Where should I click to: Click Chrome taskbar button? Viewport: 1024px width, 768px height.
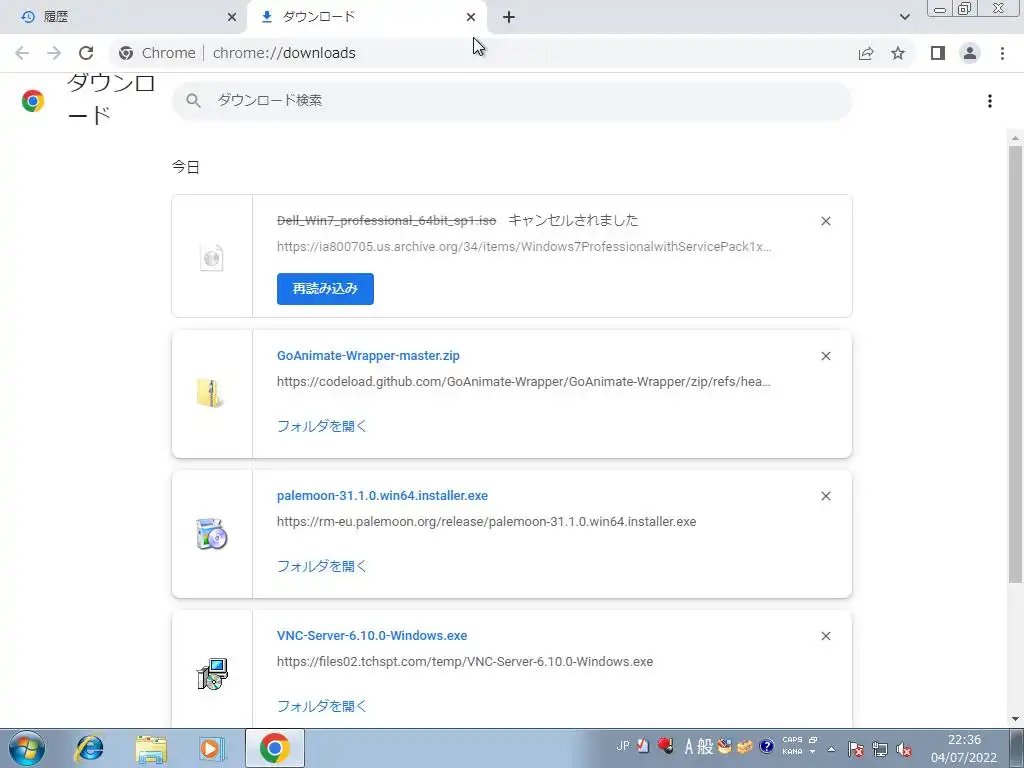click(275, 748)
